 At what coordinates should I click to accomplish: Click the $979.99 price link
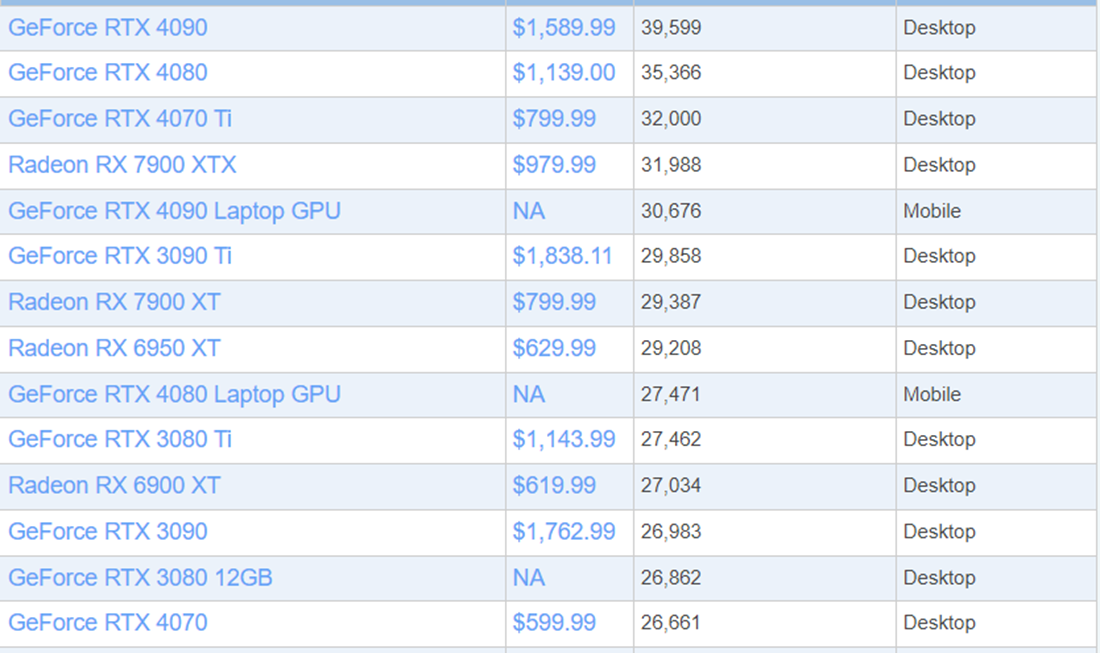coord(554,165)
